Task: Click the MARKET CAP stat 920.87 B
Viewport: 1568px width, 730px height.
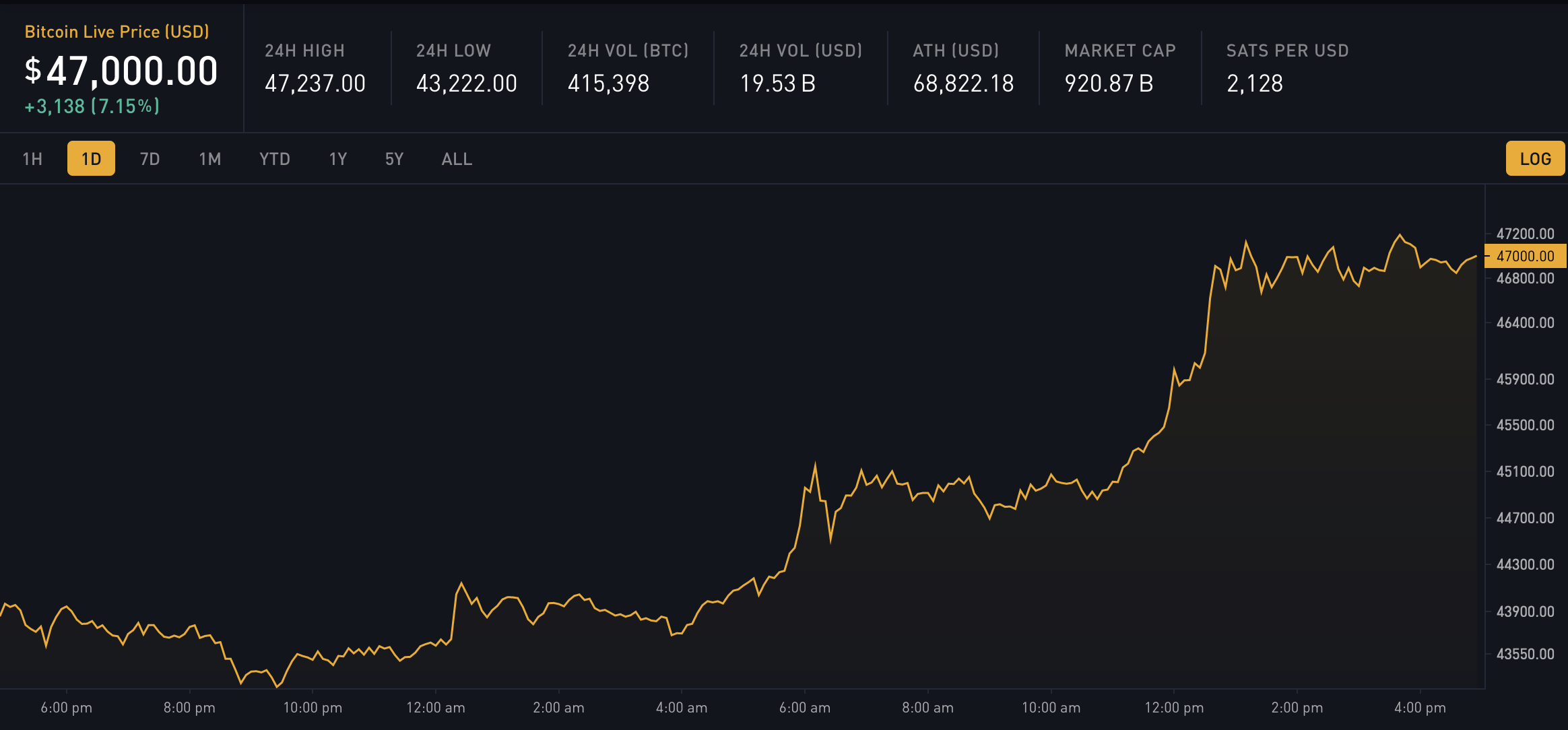Action: (x=1109, y=84)
